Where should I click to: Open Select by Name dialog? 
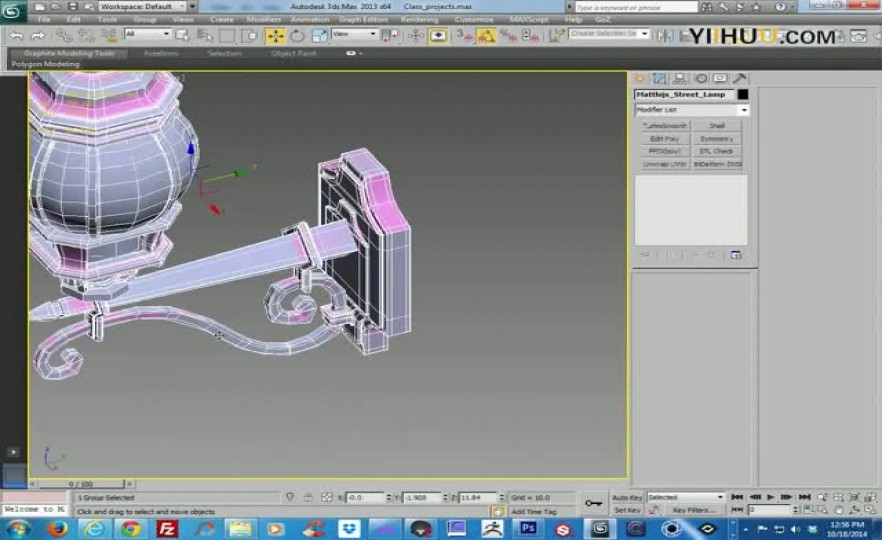pyautogui.click(x=204, y=36)
